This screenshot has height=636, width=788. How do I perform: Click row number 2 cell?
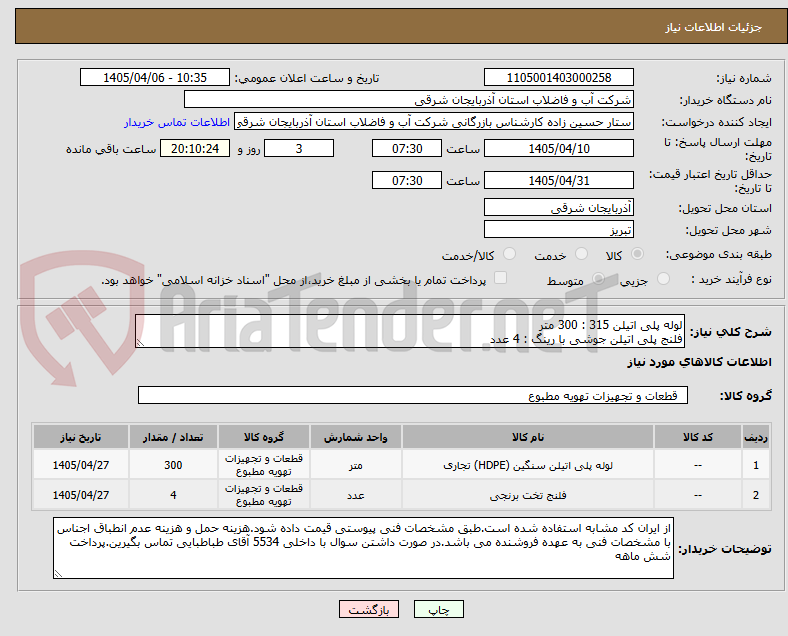(756, 495)
